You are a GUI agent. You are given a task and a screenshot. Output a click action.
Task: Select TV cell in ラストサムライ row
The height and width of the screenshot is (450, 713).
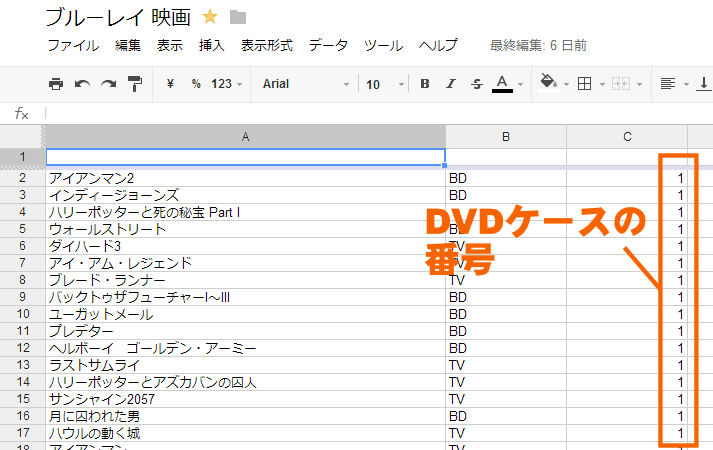click(506, 365)
